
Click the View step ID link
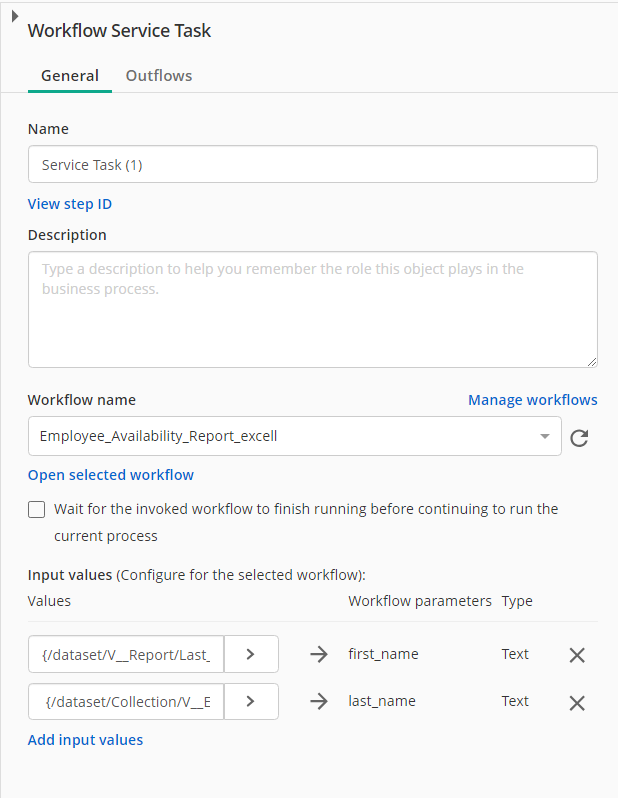pos(70,204)
